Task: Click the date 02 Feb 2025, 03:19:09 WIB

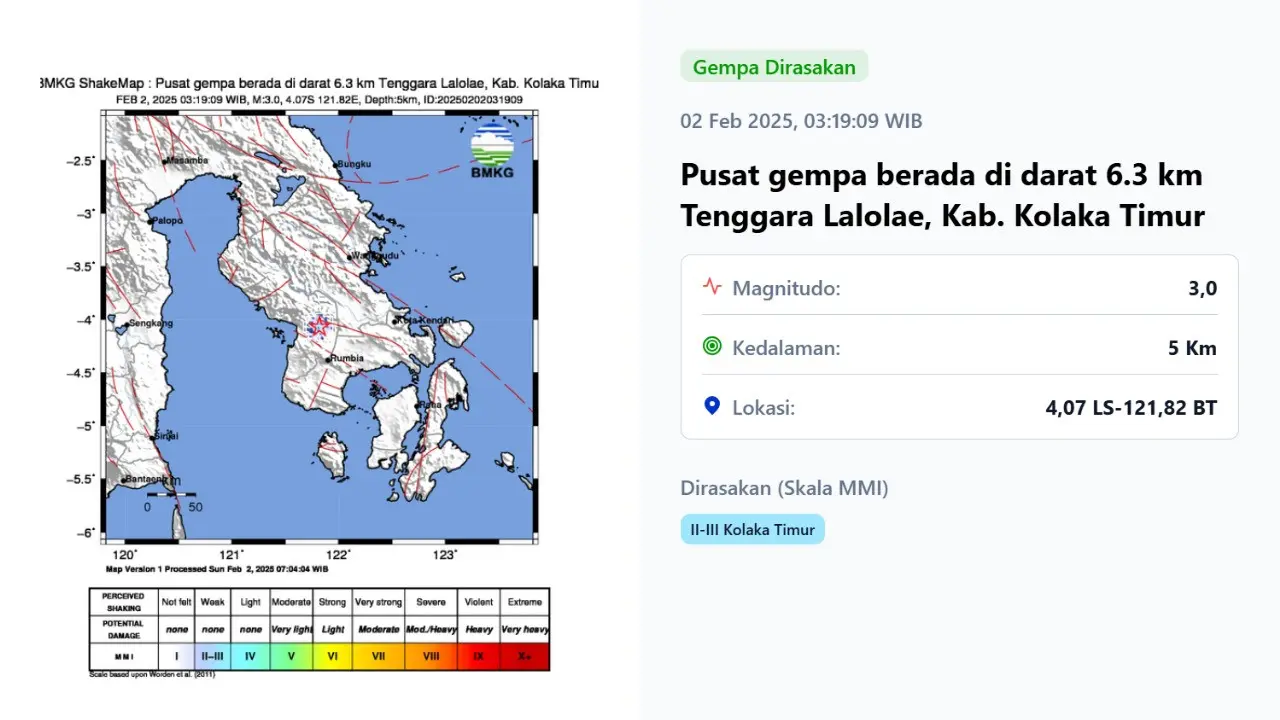Action: click(801, 121)
